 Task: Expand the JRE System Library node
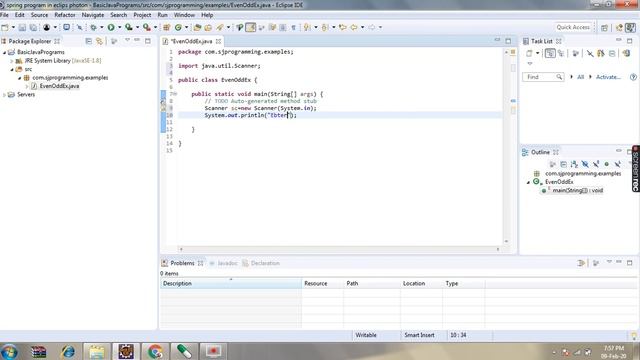click(12, 61)
